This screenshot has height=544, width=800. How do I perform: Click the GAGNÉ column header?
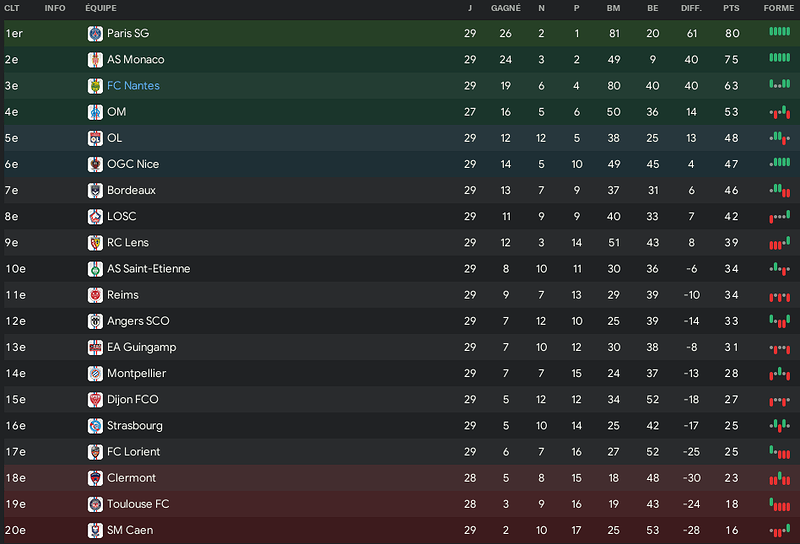(x=506, y=8)
